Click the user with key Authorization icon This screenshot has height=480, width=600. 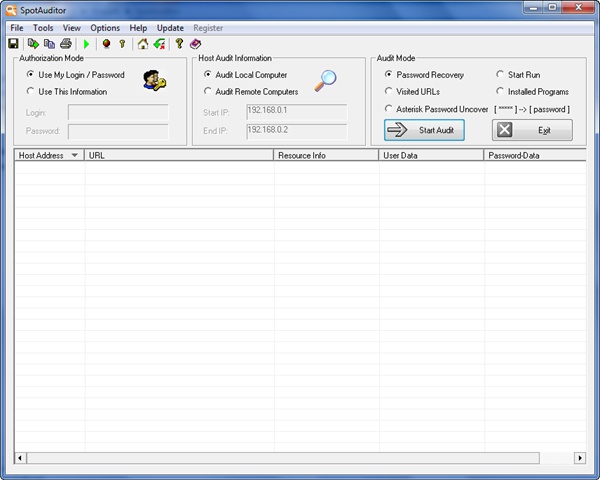click(x=153, y=81)
